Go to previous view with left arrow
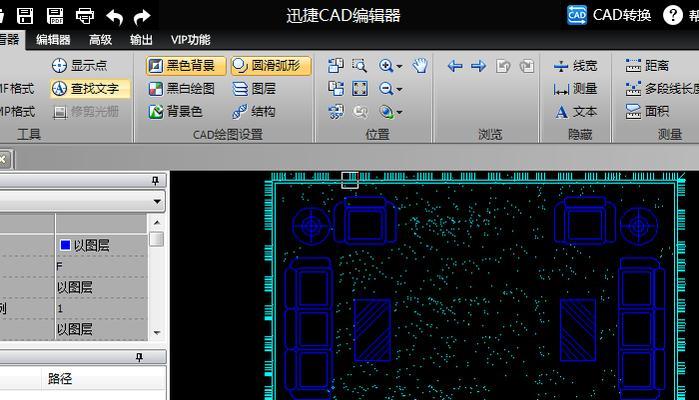The image size is (699, 400). coord(455,66)
